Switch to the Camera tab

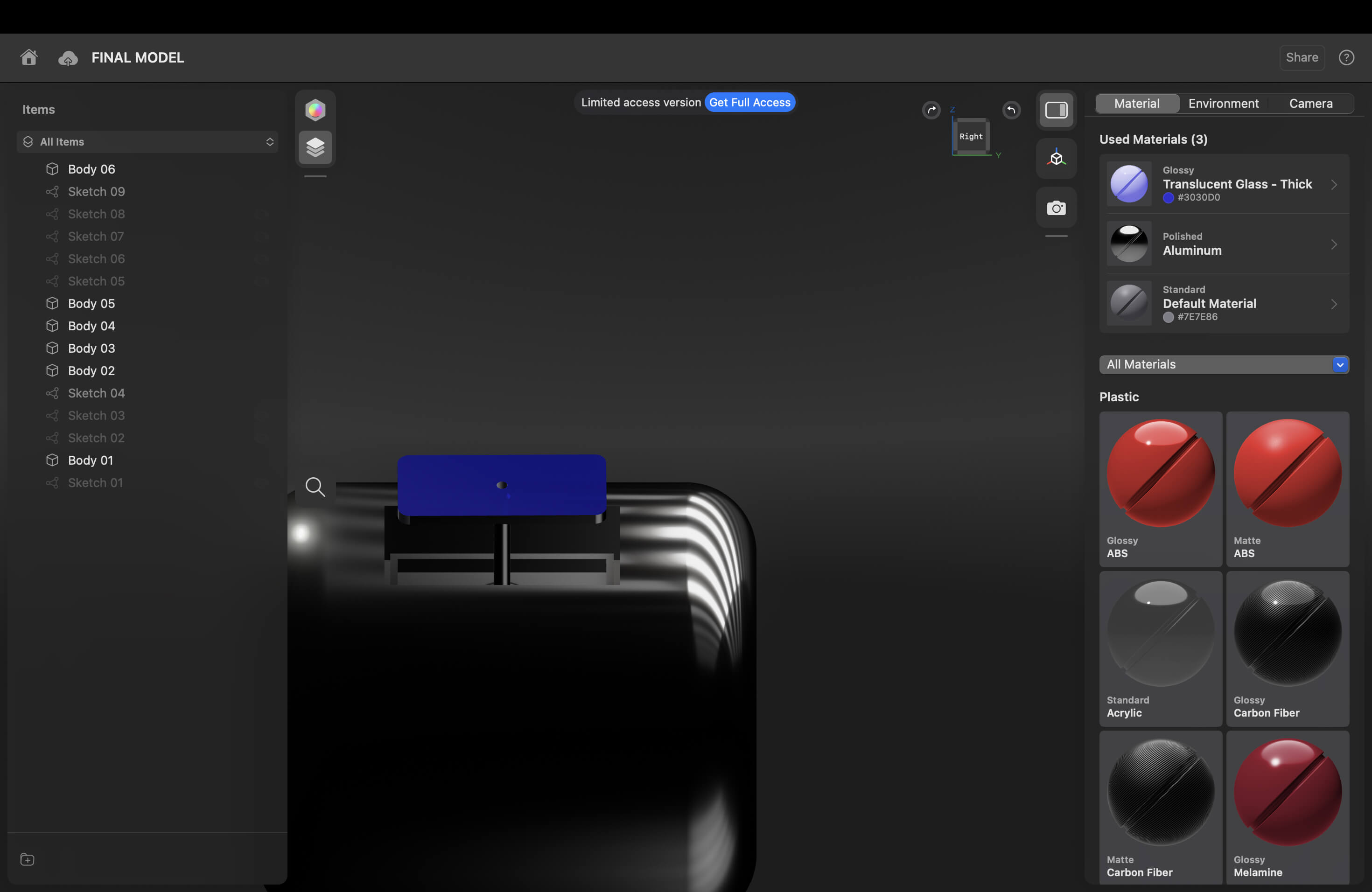1310,104
